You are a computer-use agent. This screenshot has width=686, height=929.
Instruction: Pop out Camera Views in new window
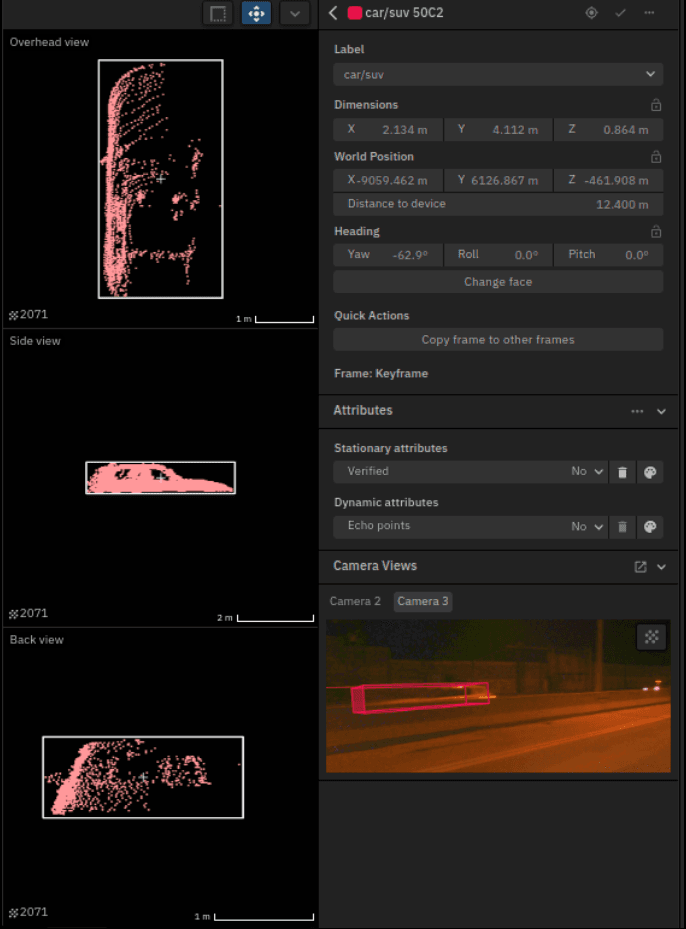pyautogui.click(x=640, y=567)
